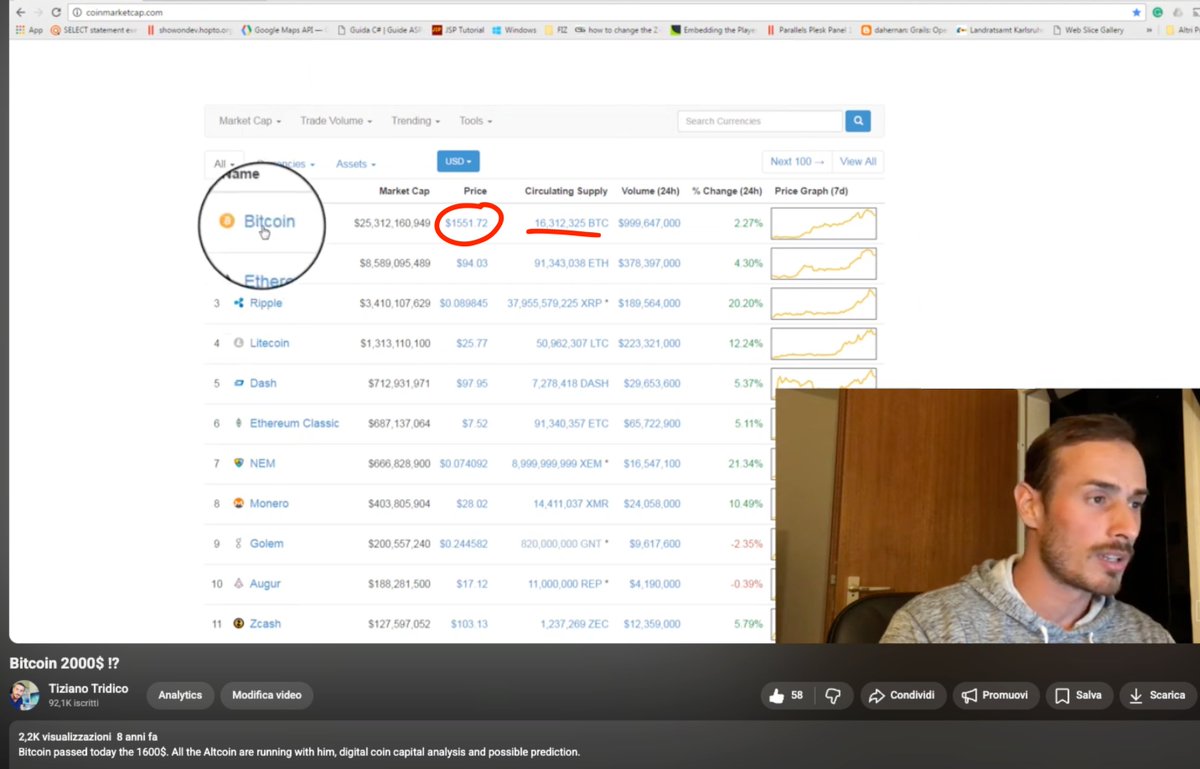This screenshot has width=1200, height=769.
Task: Sort by Market Cap column header
Action: coord(404,191)
